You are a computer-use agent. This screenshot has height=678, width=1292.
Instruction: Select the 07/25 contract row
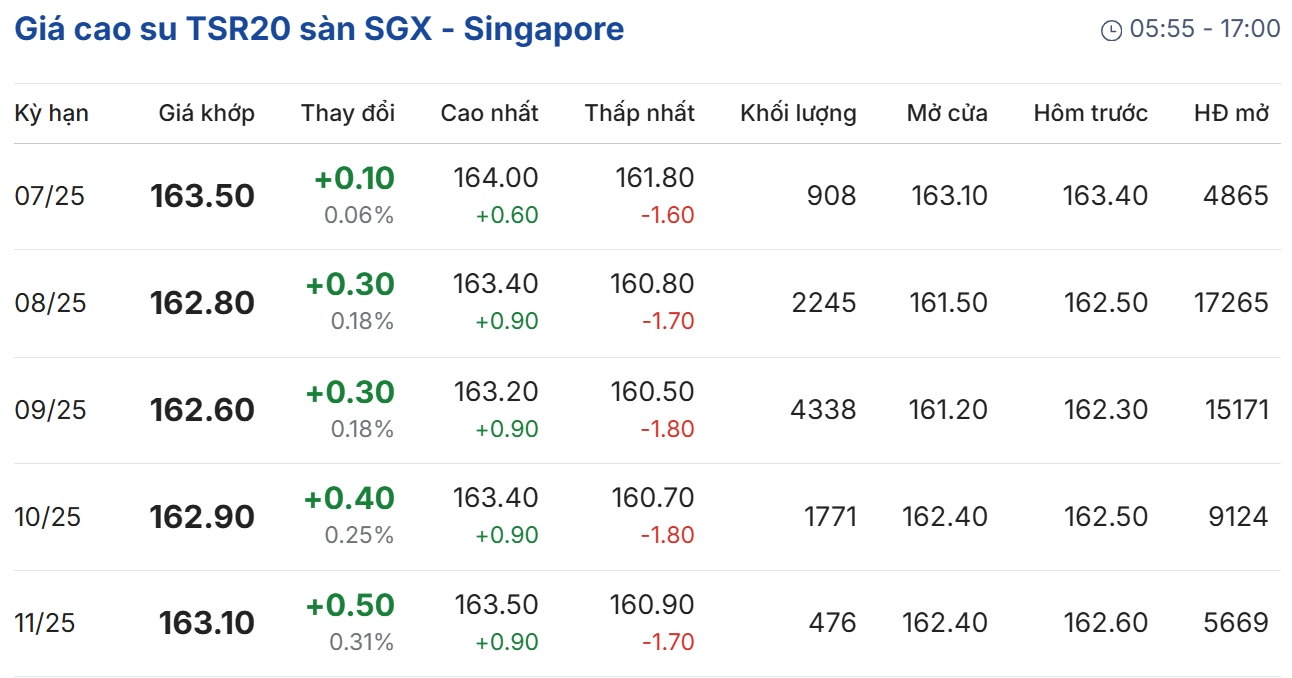50,196
